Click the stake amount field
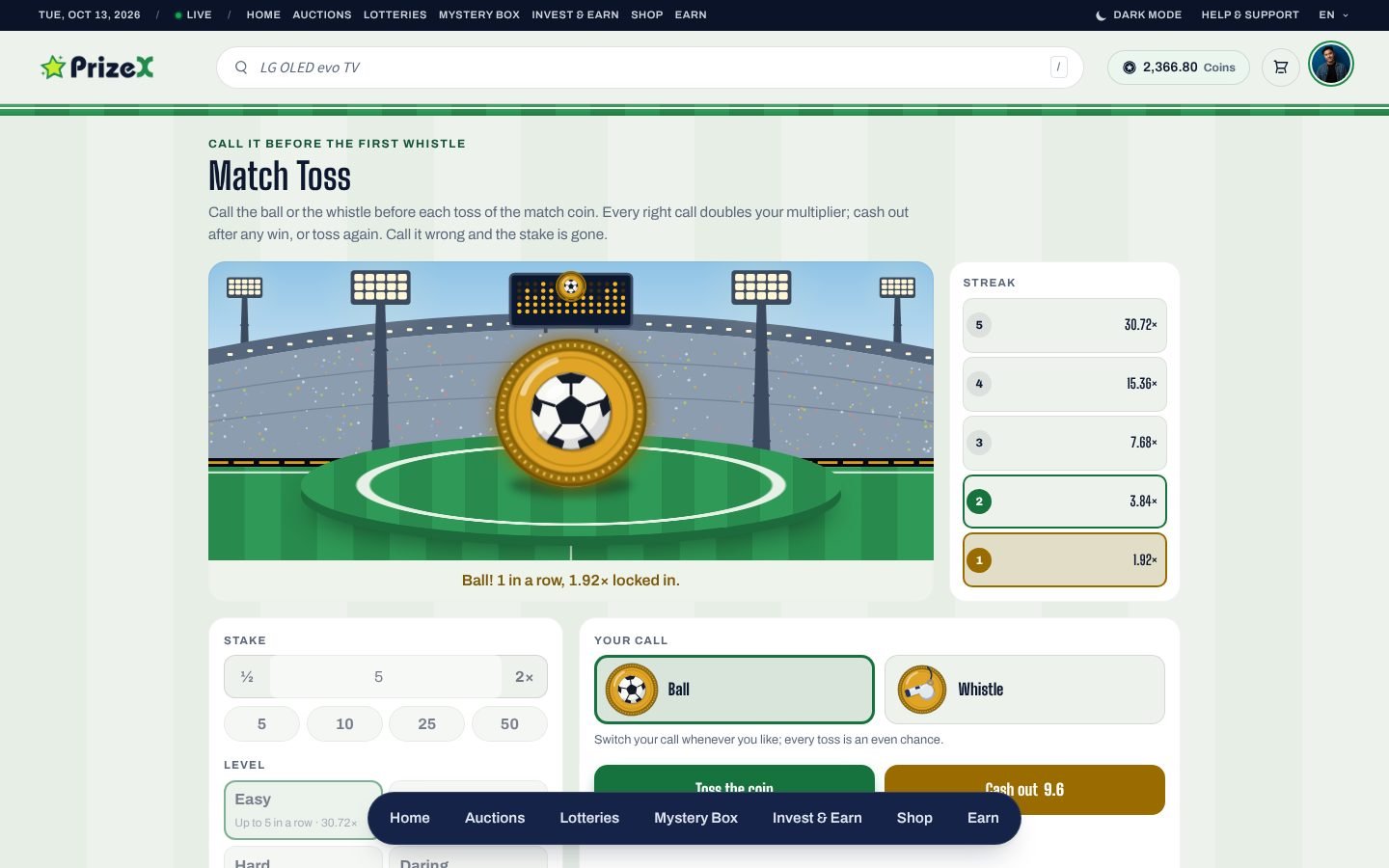The height and width of the screenshot is (868, 1389). pyautogui.click(x=386, y=677)
